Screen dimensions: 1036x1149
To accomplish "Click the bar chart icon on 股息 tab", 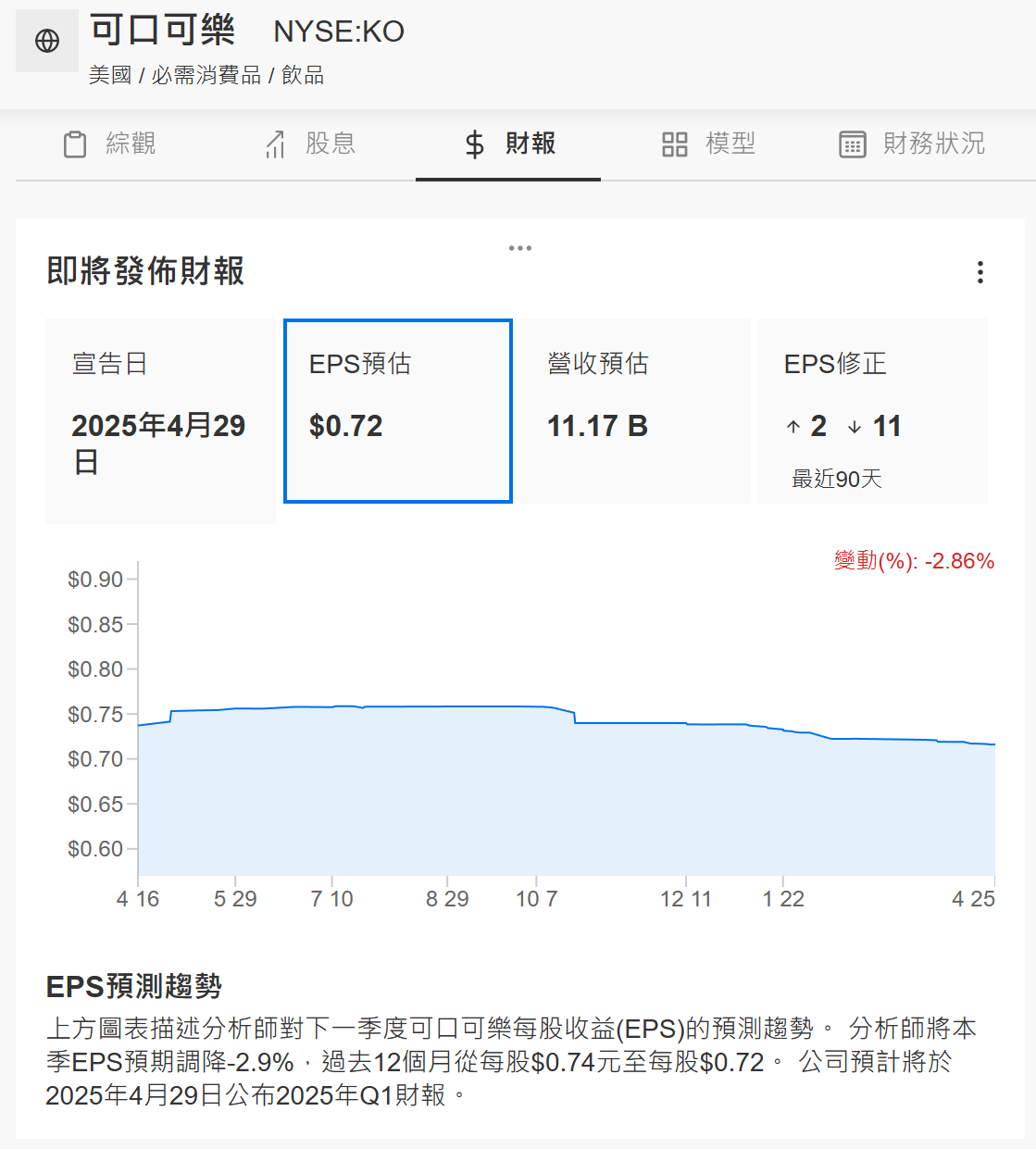I will pyautogui.click(x=275, y=144).
